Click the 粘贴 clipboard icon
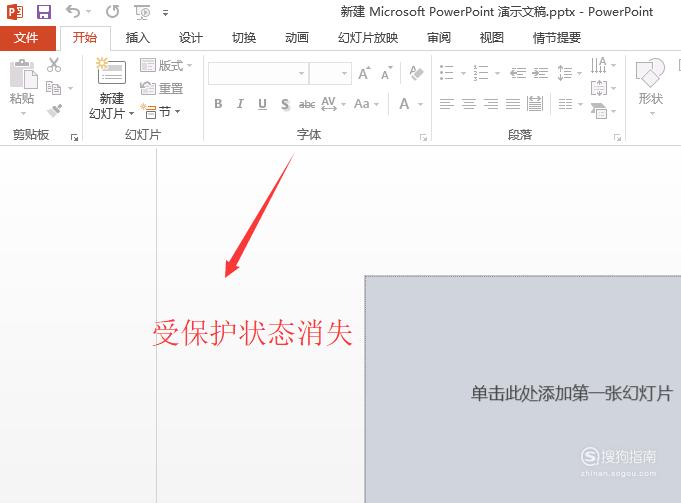Image resolution: width=681 pixels, height=503 pixels. click(x=23, y=73)
